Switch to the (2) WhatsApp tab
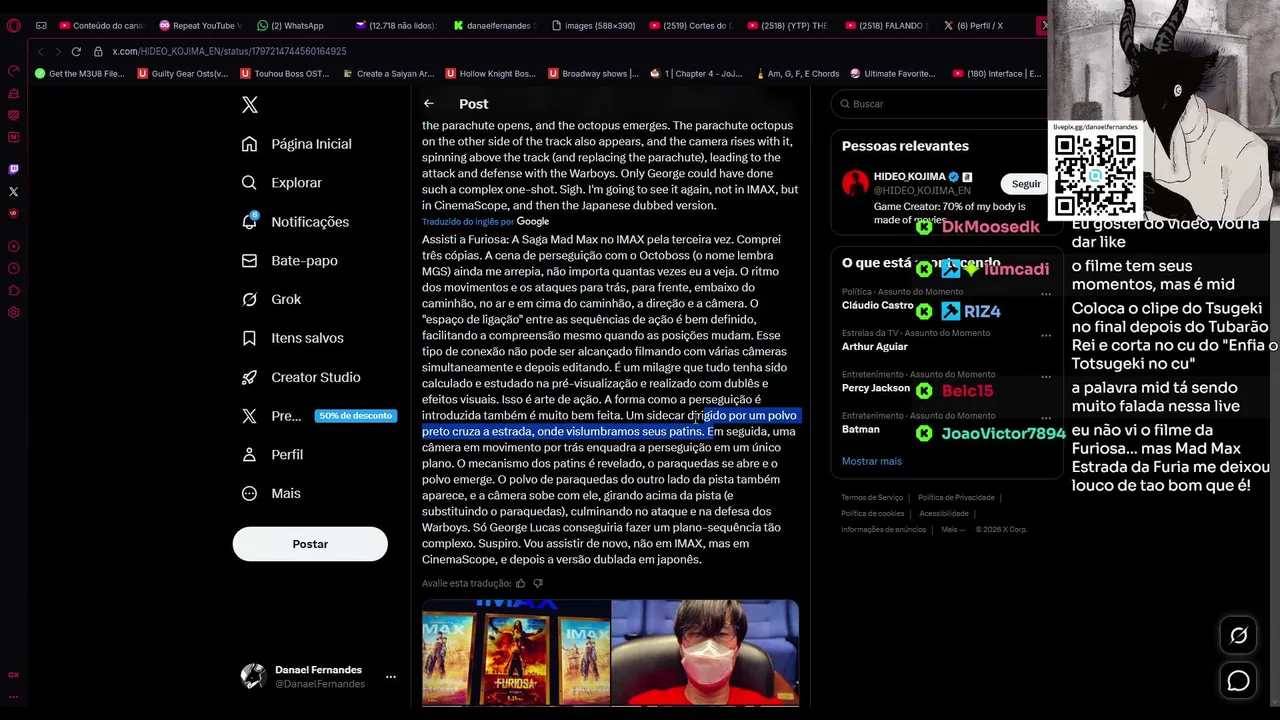 click(x=291, y=26)
